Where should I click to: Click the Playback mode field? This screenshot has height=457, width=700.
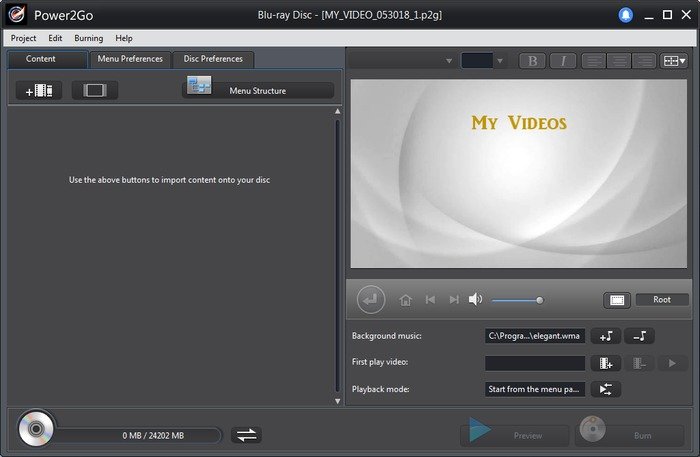tap(534, 389)
